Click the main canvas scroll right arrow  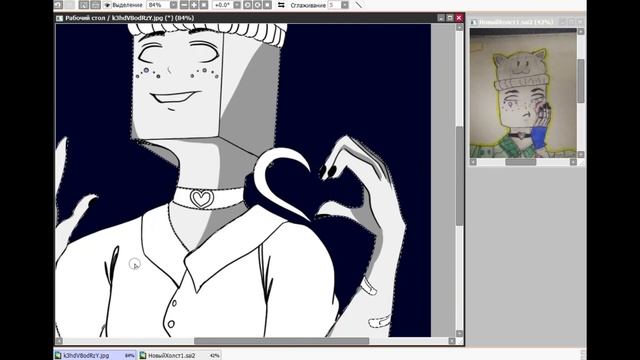pyautogui.click(x=452, y=341)
